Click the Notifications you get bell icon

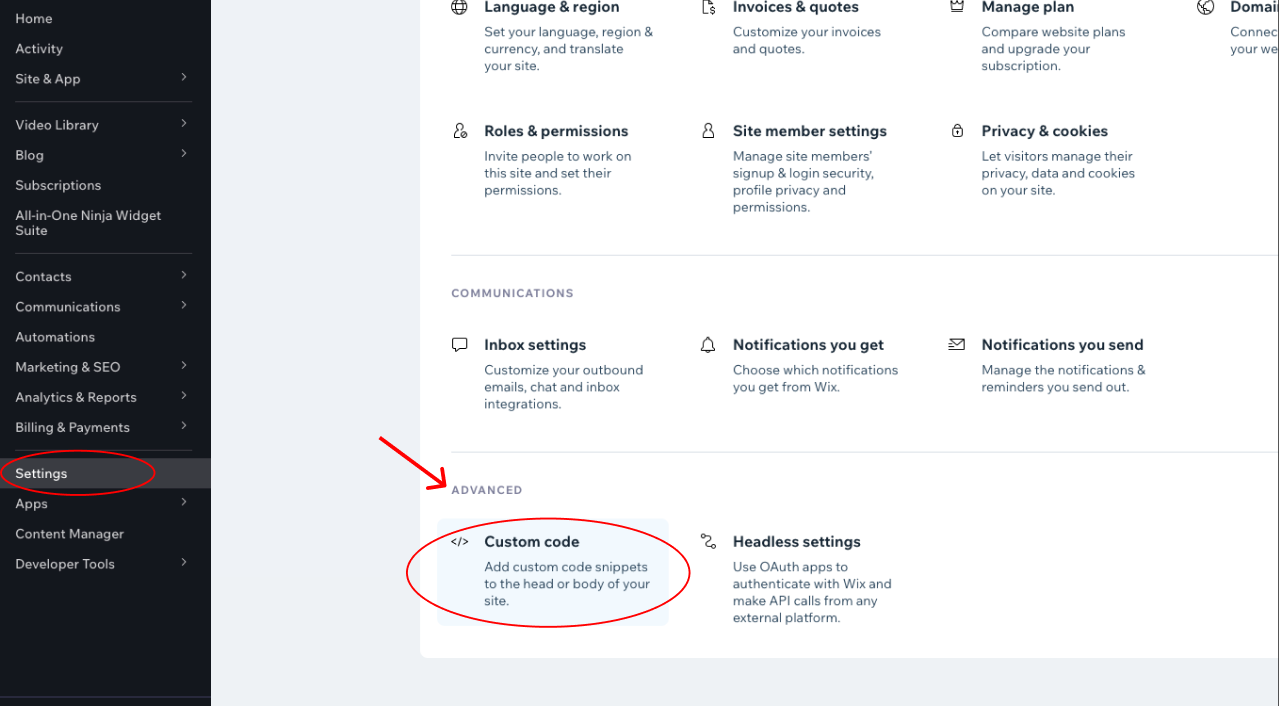point(708,345)
